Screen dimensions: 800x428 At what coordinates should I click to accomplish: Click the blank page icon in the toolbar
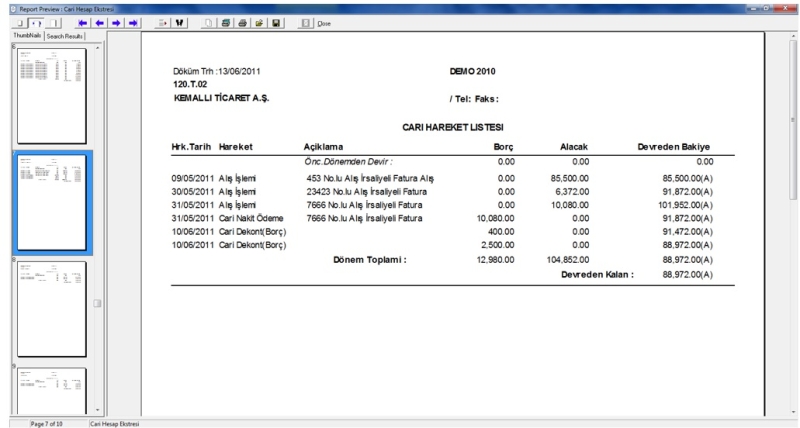[x=210, y=21]
